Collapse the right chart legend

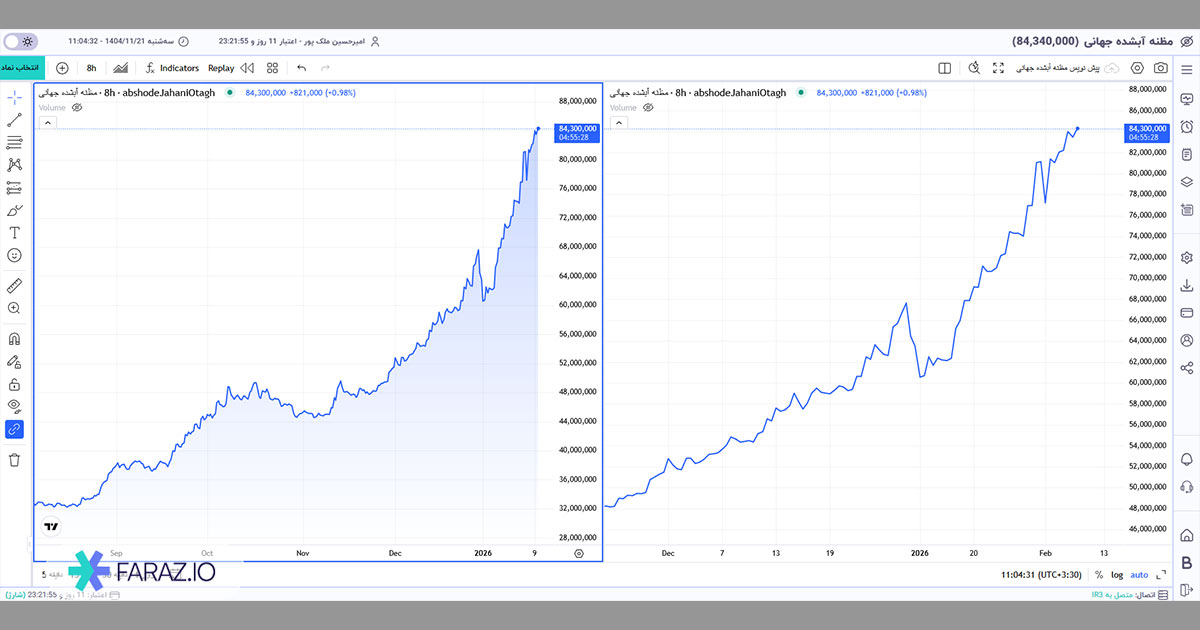(617, 122)
